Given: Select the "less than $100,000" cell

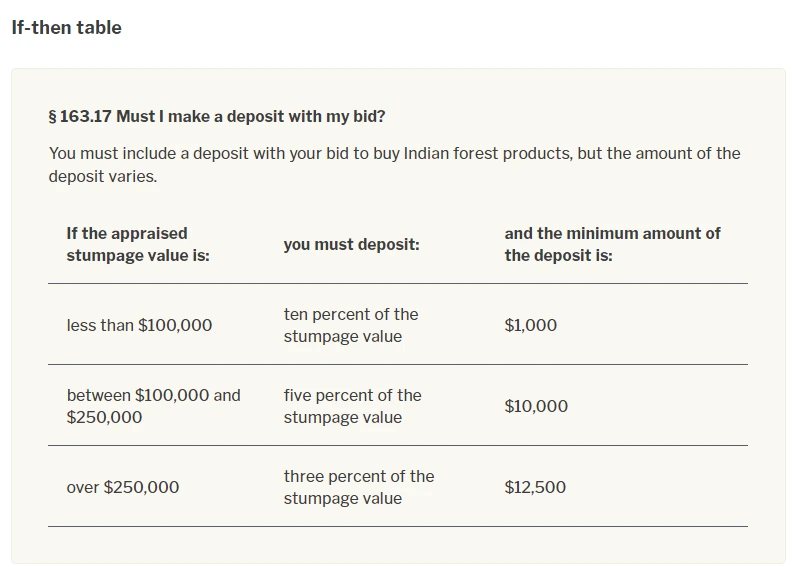Looking at the screenshot, I should [x=139, y=325].
